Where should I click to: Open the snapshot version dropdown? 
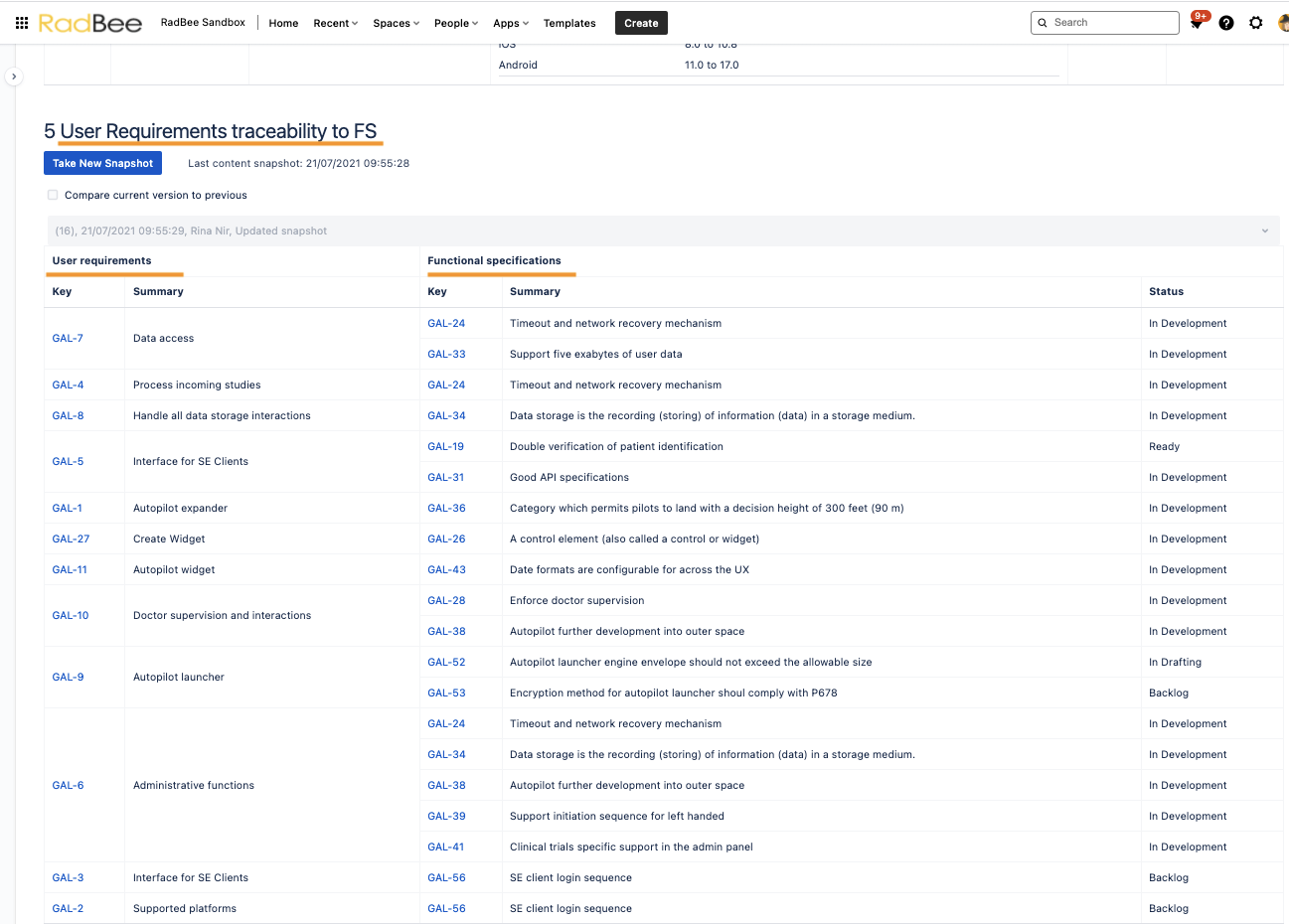click(x=664, y=231)
